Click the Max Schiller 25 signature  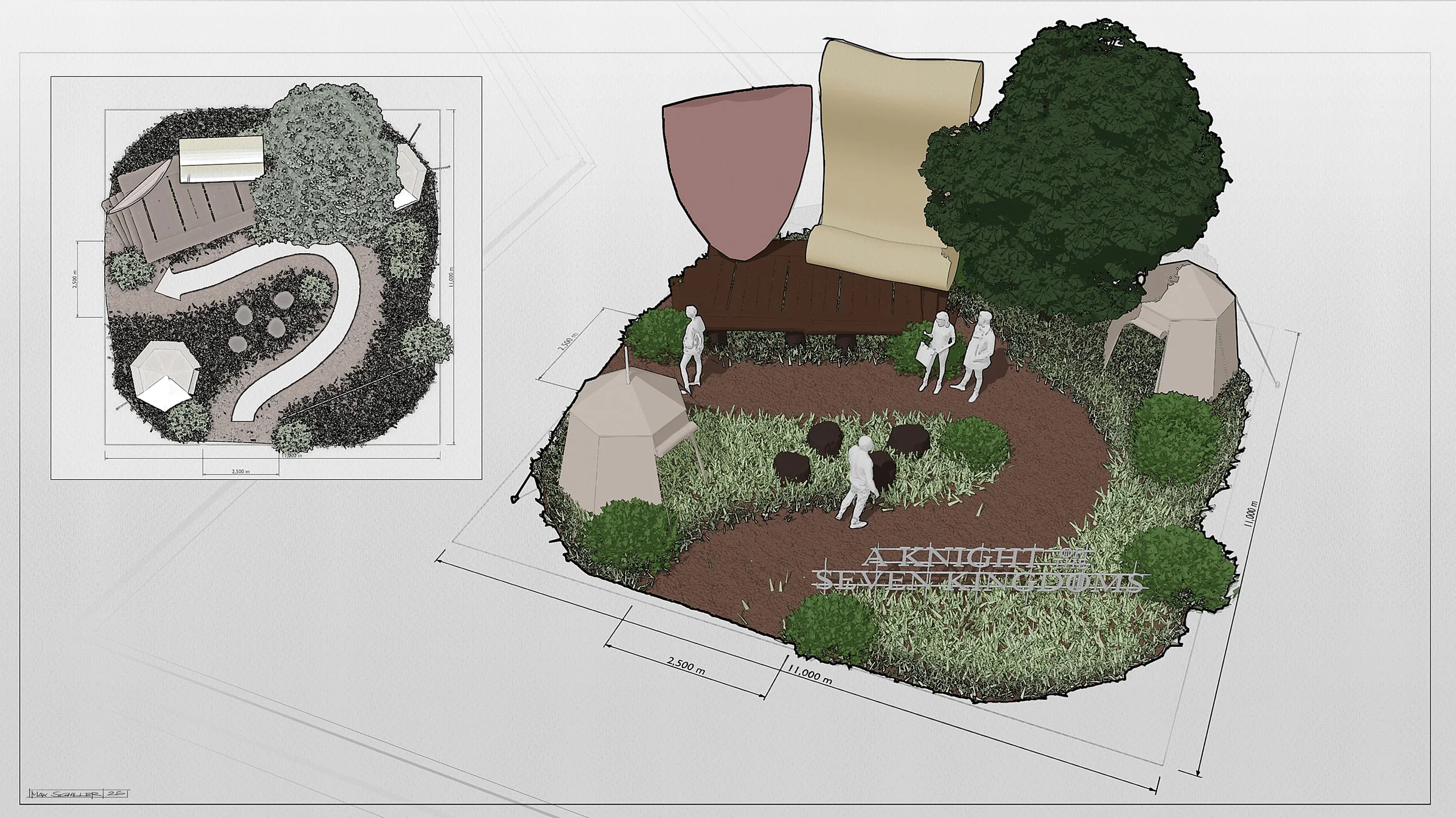coord(79,794)
